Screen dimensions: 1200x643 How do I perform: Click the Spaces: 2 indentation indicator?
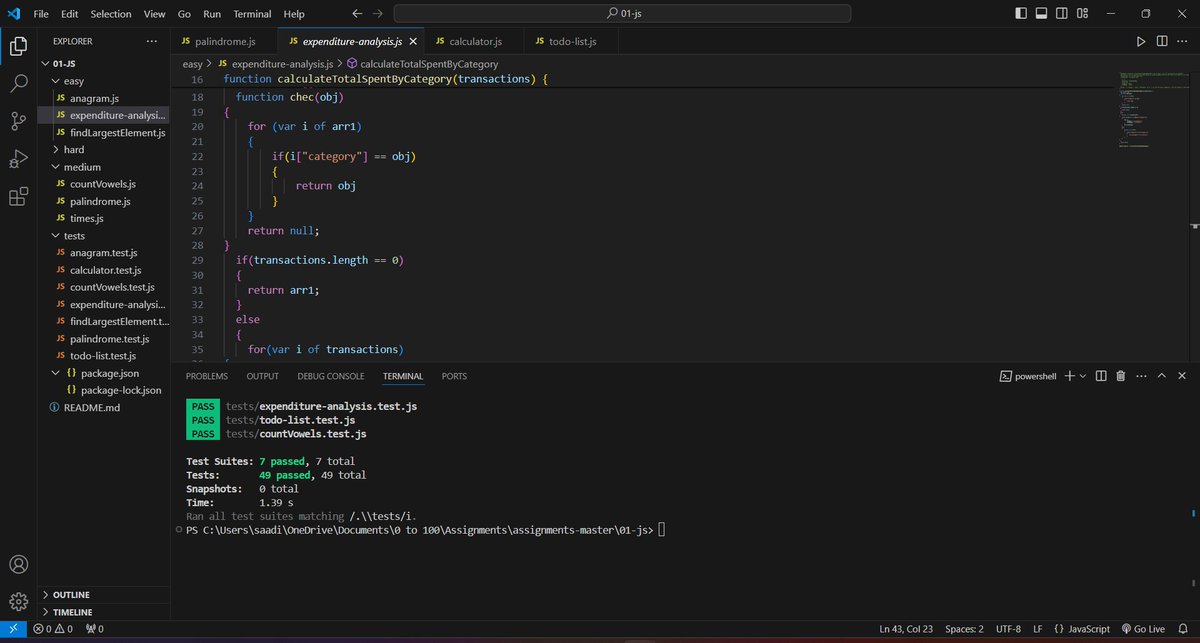[x=965, y=629]
